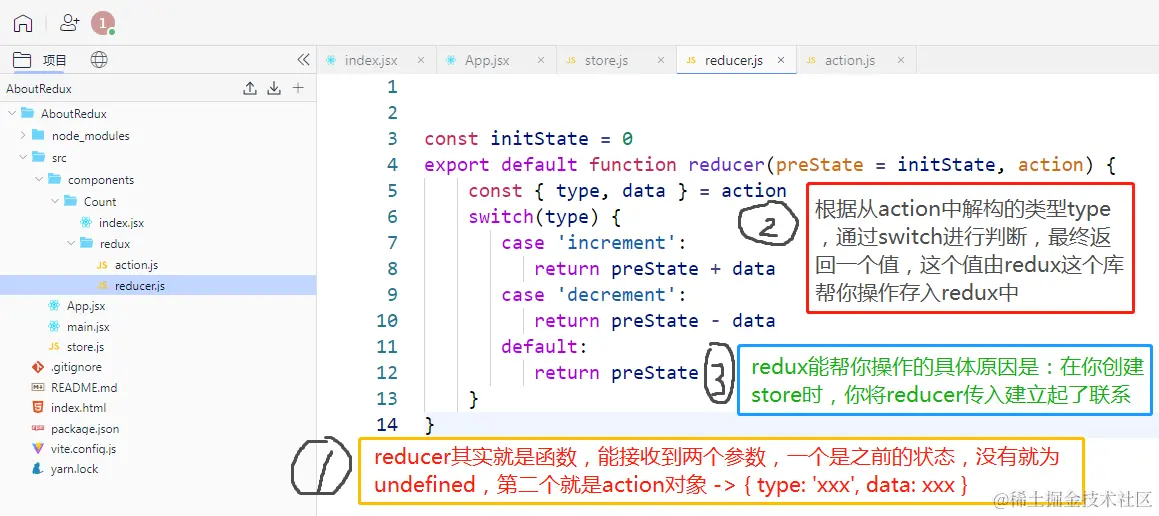
Task: Open the user avatar badge
Action: 103,24
